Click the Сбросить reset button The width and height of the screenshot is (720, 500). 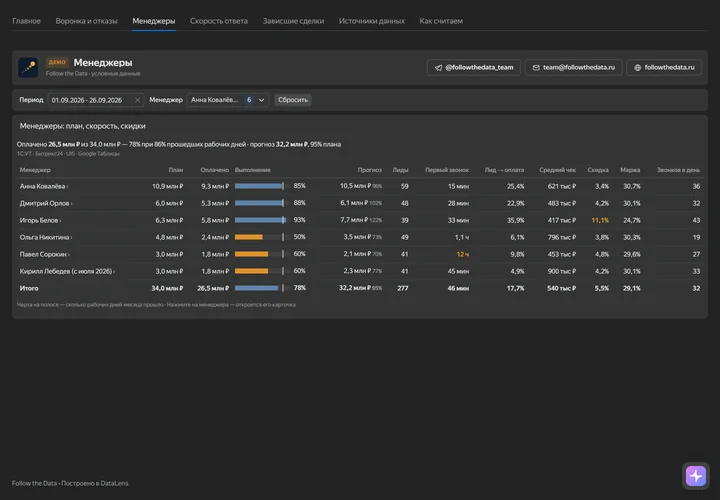[x=292, y=100]
